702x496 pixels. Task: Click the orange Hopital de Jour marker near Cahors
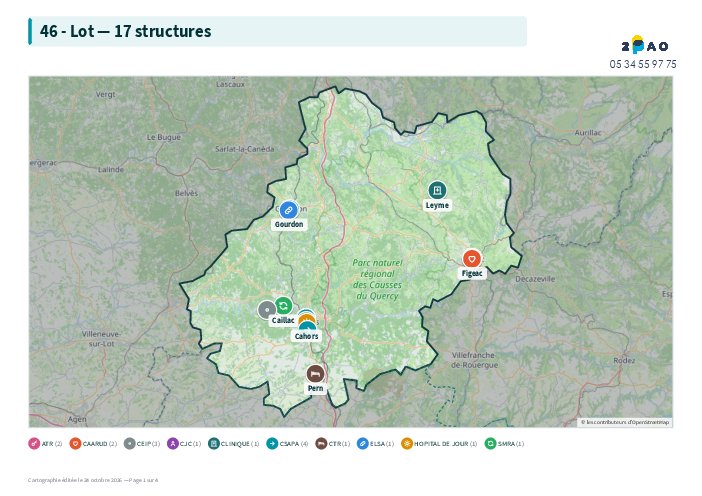(307, 318)
